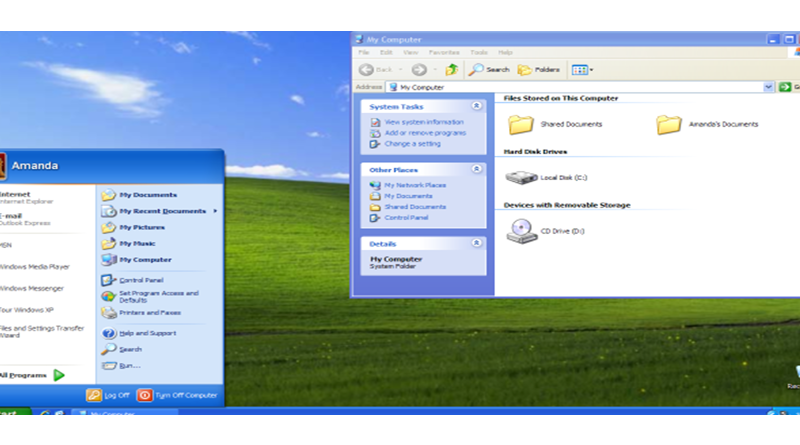Select the Local Disk (C:) drive icon
This screenshot has width=800, height=445.
click(521, 178)
